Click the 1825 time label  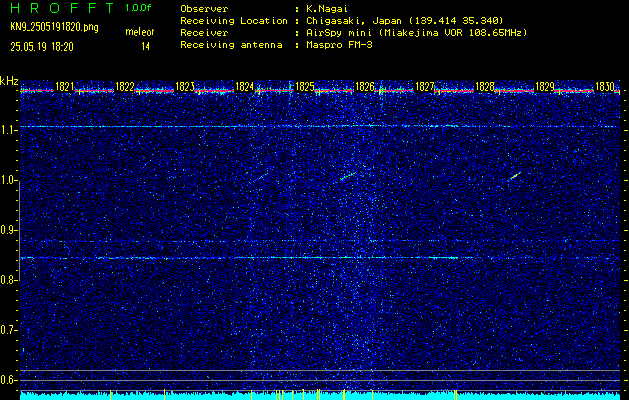pyautogui.click(x=304, y=87)
